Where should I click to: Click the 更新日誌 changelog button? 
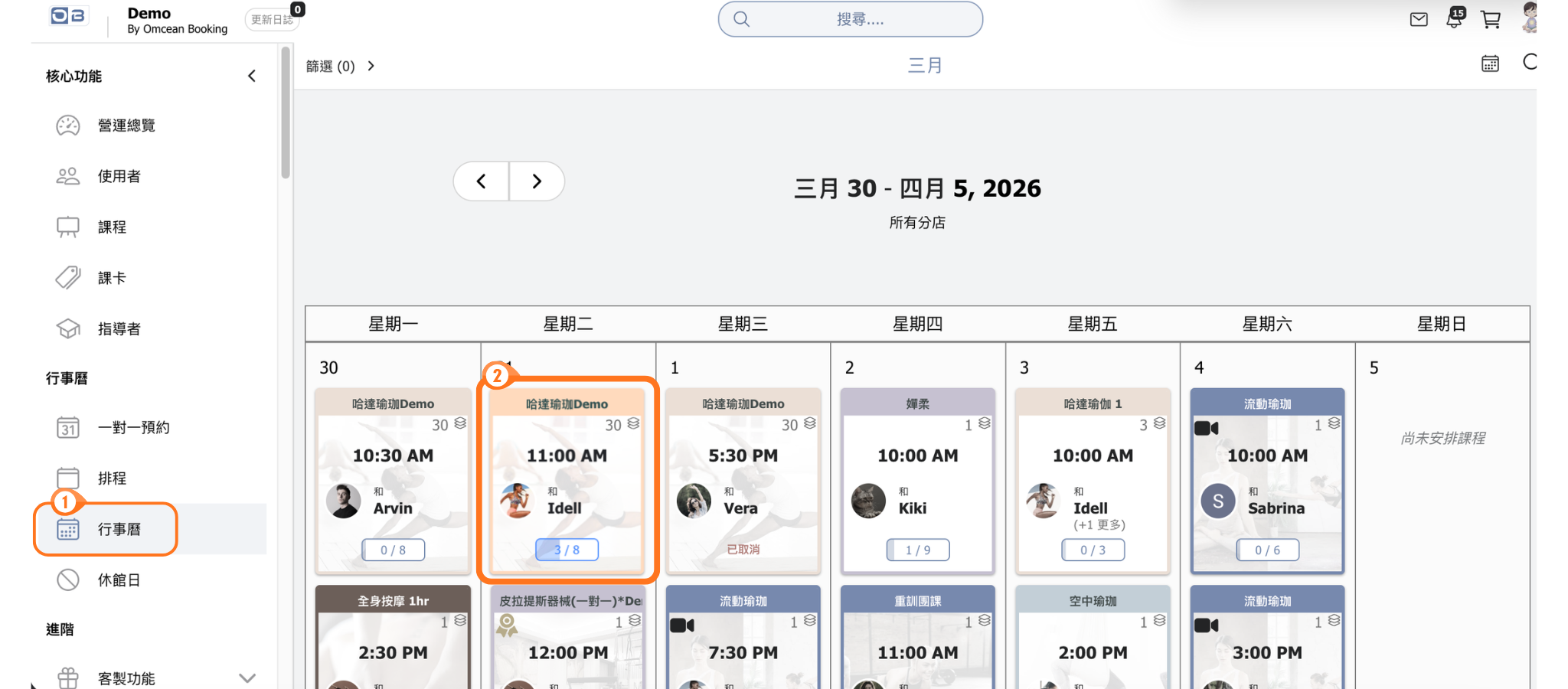272,20
